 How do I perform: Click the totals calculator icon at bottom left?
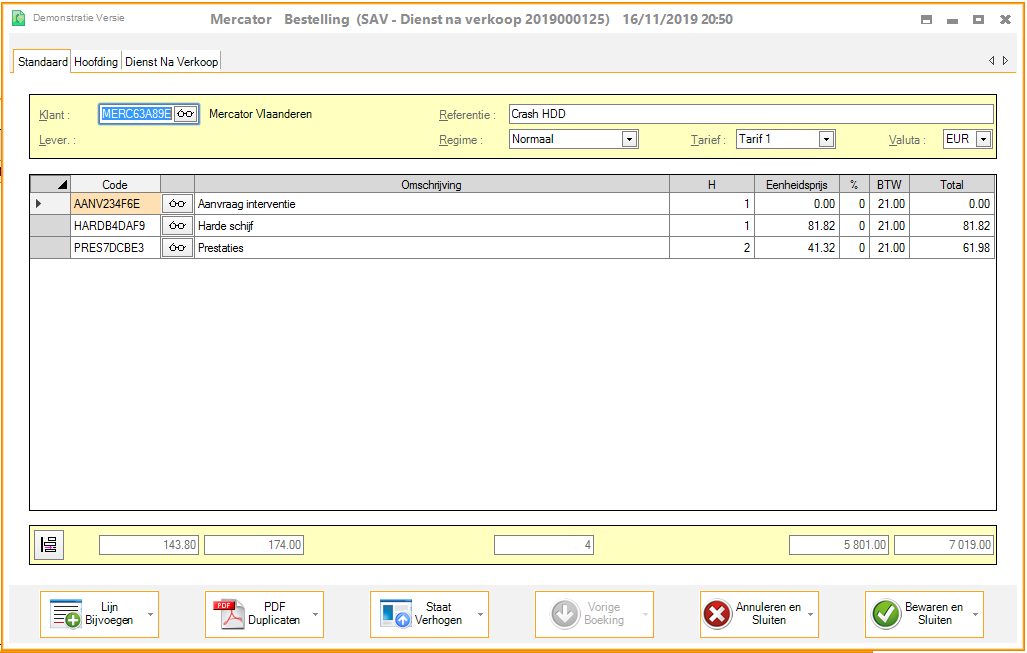coord(49,545)
